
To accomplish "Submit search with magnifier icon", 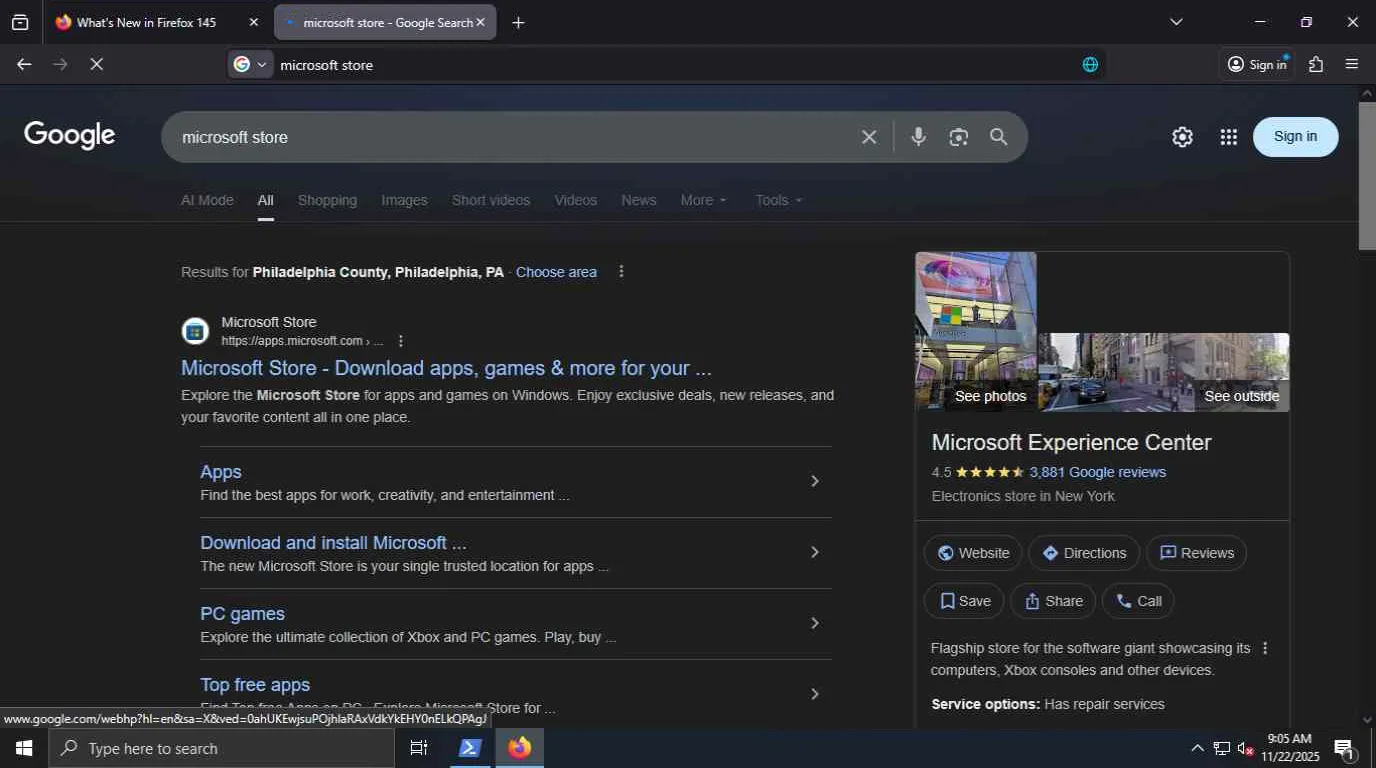I will (x=998, y=137).
